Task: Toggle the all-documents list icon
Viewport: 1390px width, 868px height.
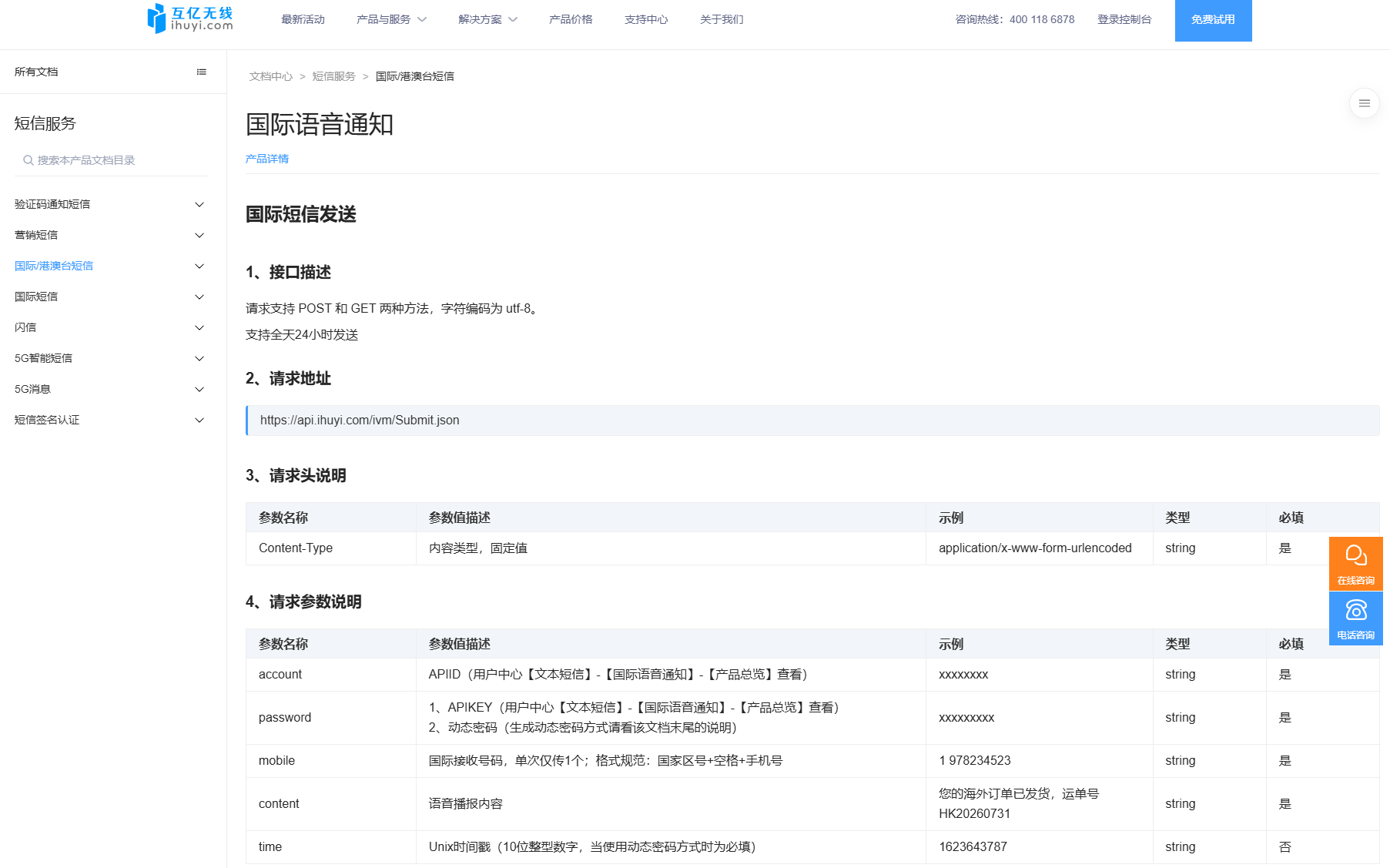Action: click(x=202, y=72)
